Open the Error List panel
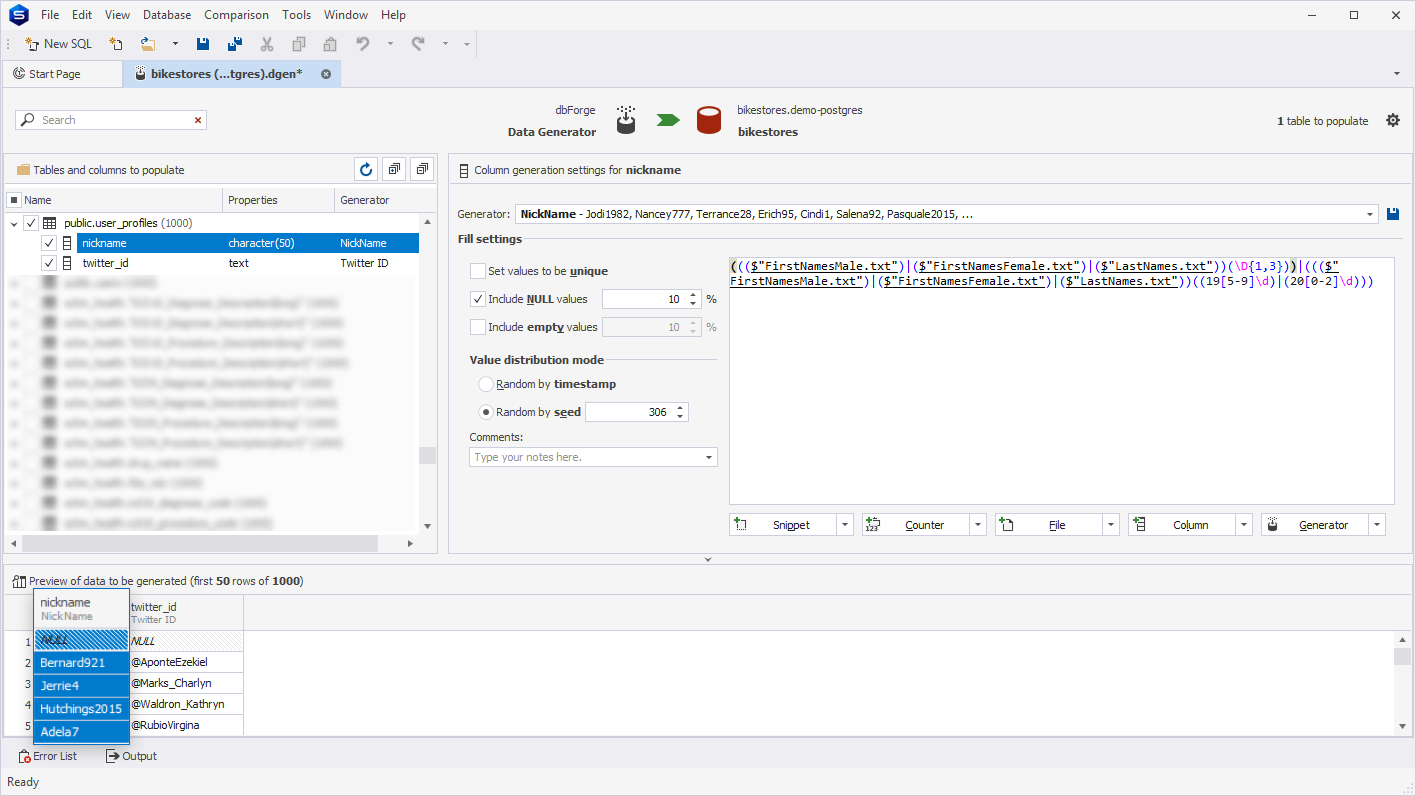Screen dimensions: 1416x796 point(48,756)
